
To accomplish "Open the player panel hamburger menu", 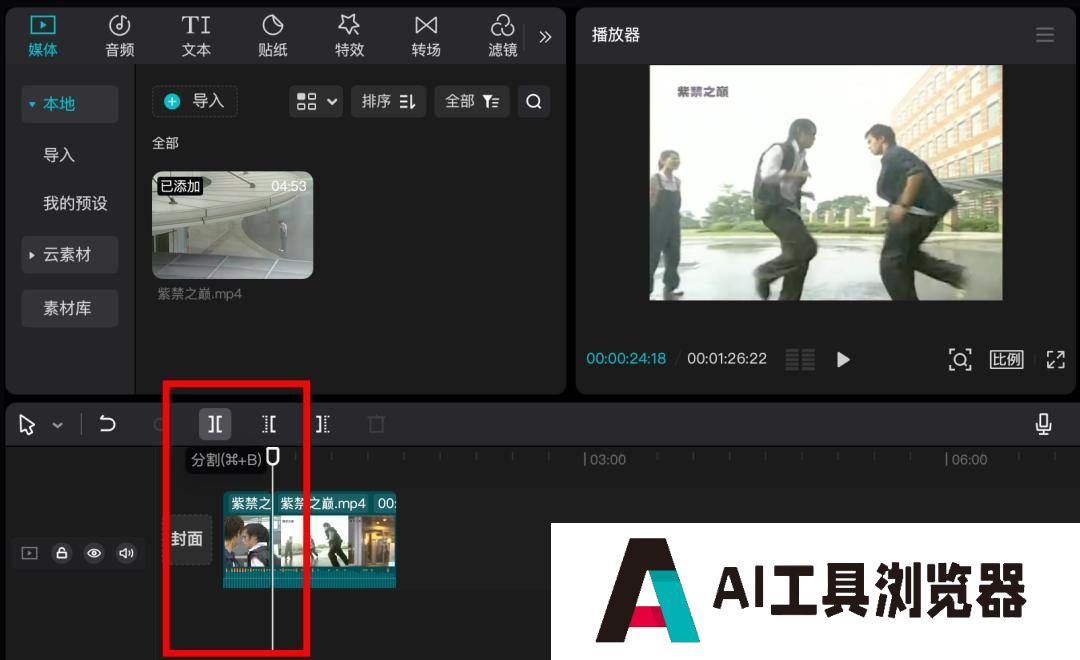I will tap(1045, 34).
